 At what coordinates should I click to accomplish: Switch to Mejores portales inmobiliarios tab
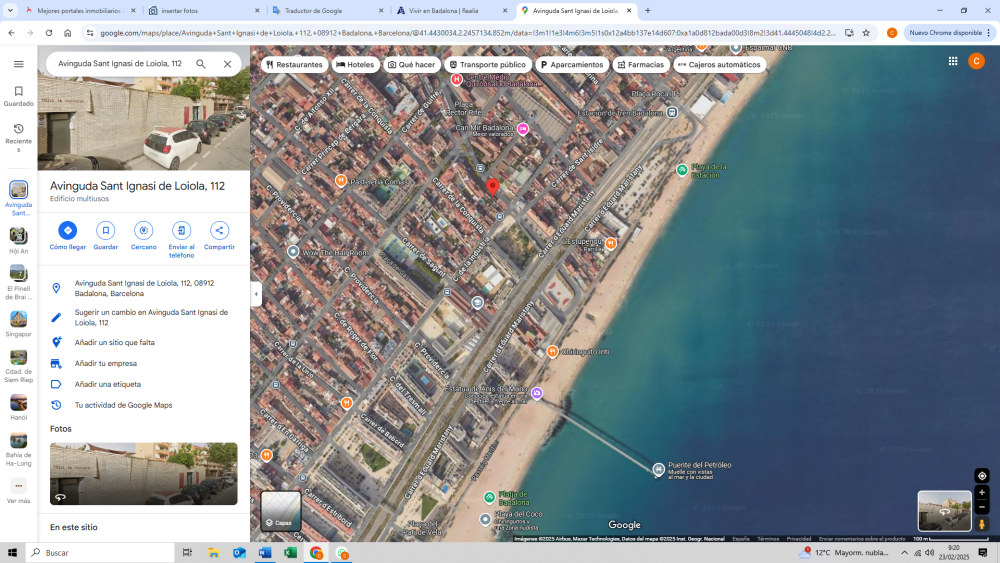coord(80,11)
